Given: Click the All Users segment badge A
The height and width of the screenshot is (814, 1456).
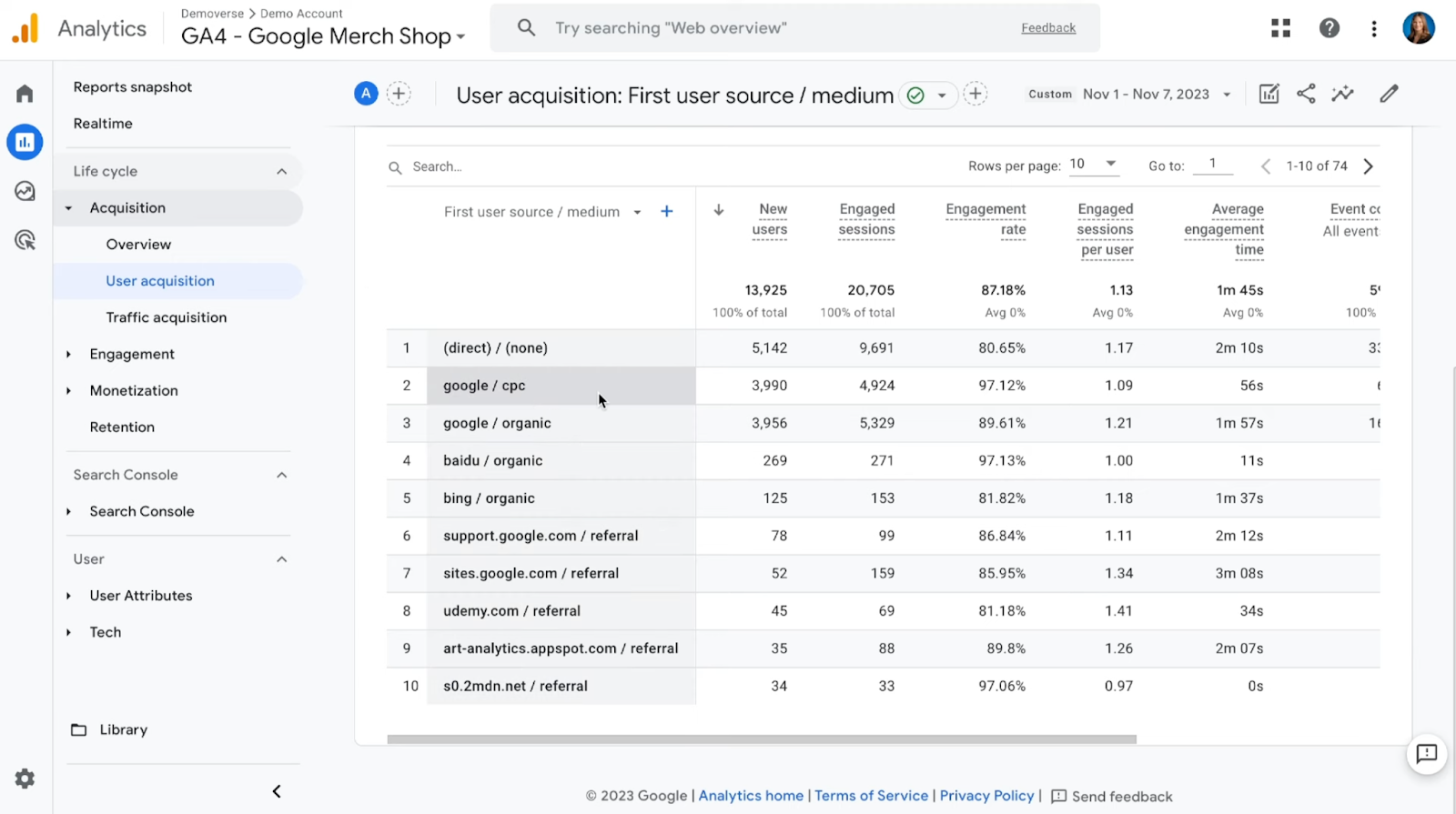Looking at the screenshot, I should point(366,94).
